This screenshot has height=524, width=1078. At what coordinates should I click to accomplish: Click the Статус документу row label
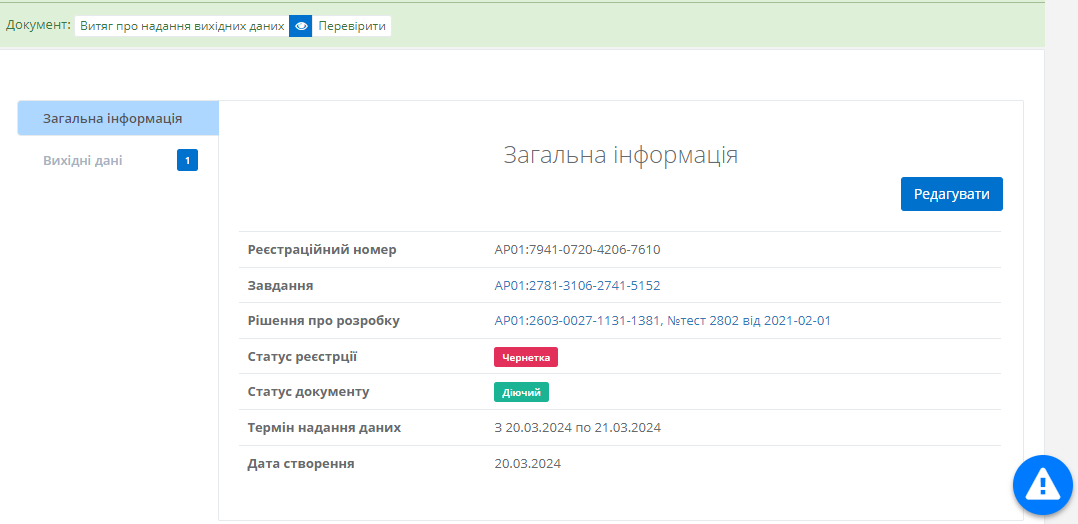click(x=308, y=392)
